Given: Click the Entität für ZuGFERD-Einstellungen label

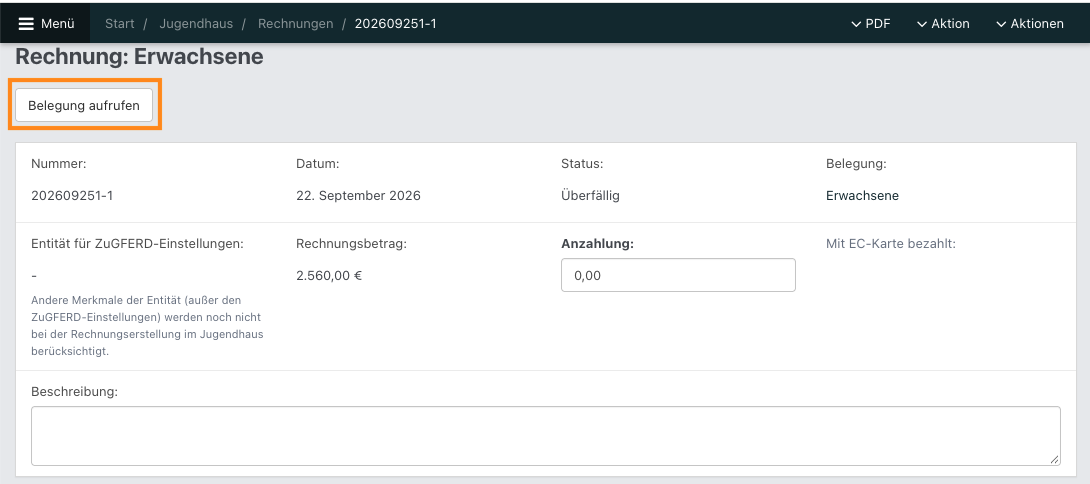Looking at the screenshot, I should pos(137,244).
